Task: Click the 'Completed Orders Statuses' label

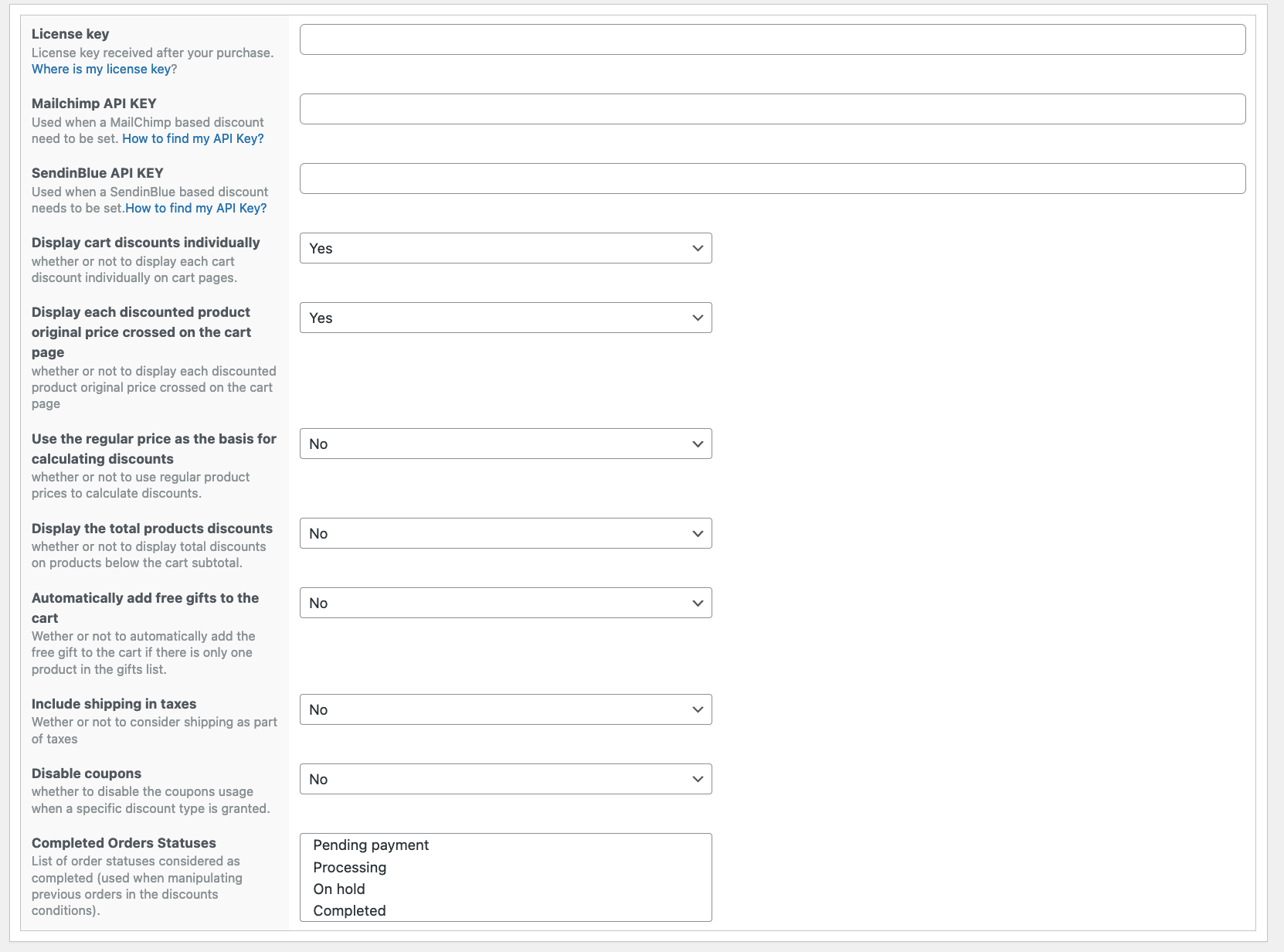Action: tap(124, 843)
